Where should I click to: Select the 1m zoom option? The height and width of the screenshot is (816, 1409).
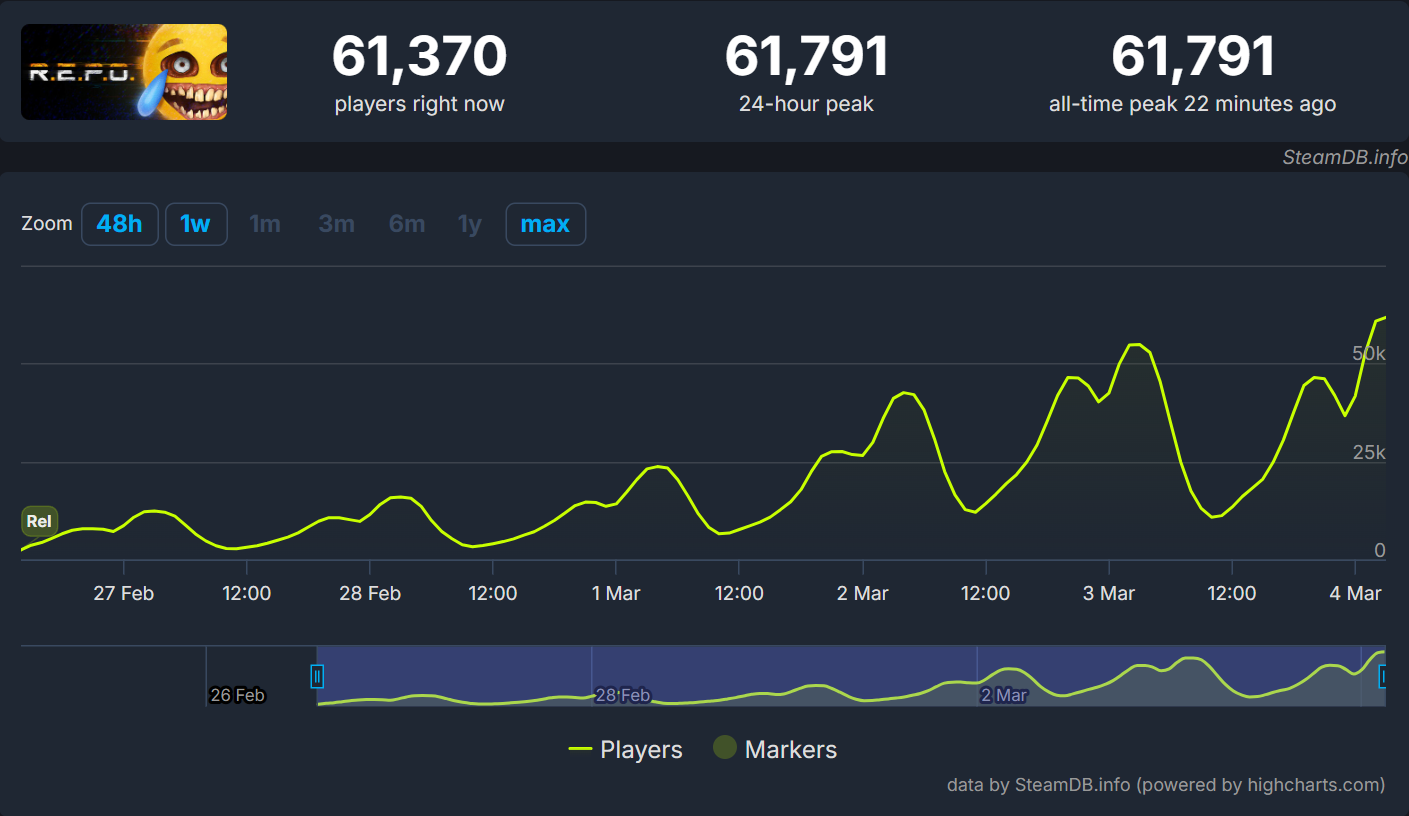(264, 224)
